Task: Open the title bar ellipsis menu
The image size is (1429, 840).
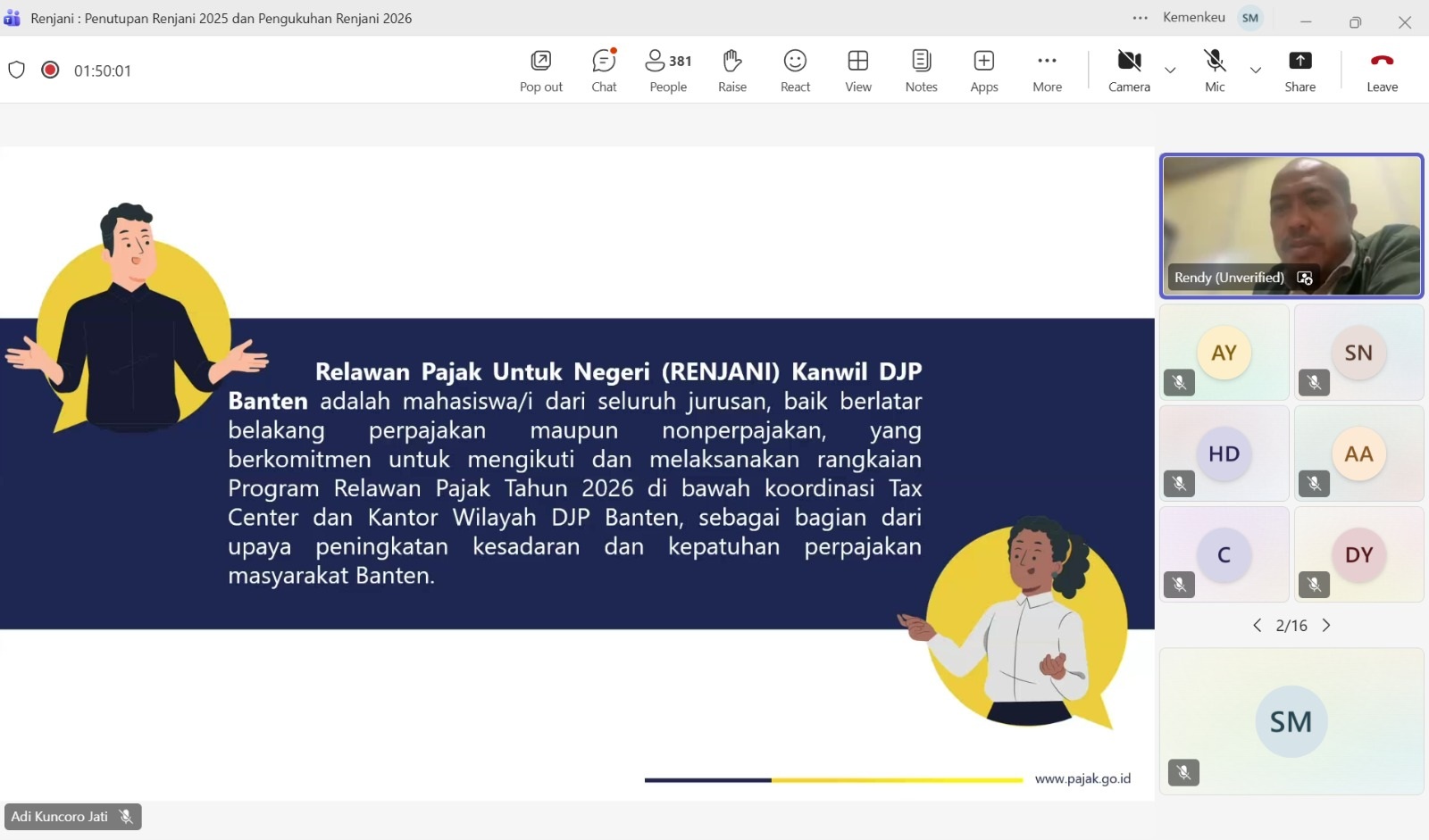Action: (x=1140, y=18)
